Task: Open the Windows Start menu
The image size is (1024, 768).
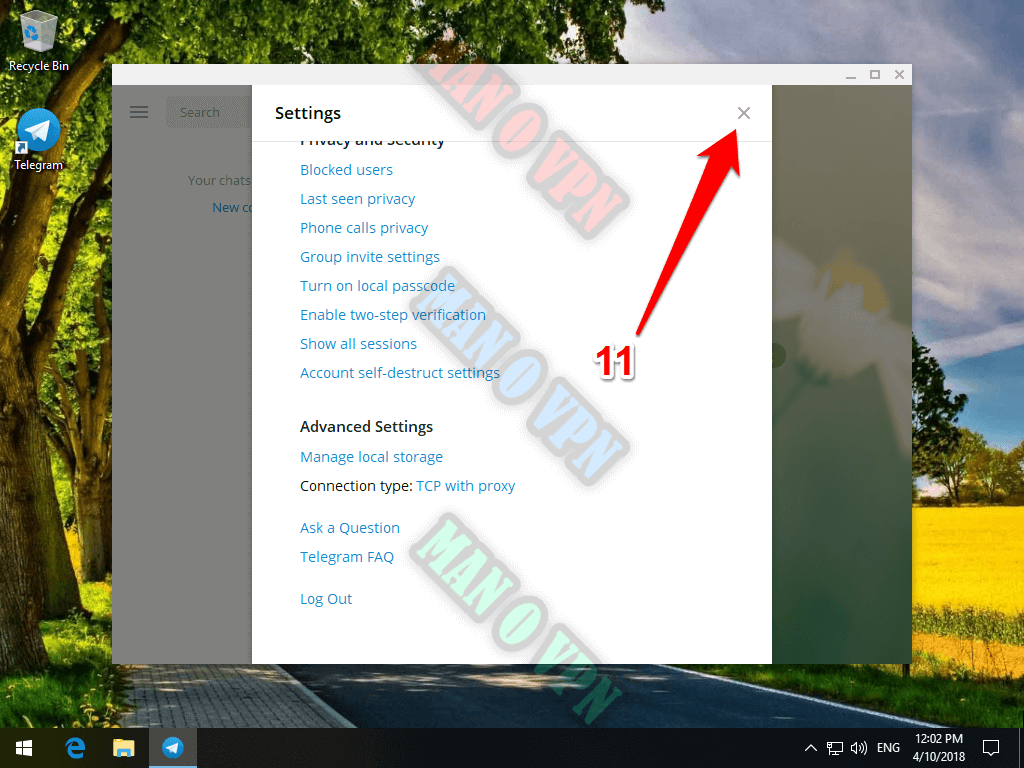Action: pos(24,748)
